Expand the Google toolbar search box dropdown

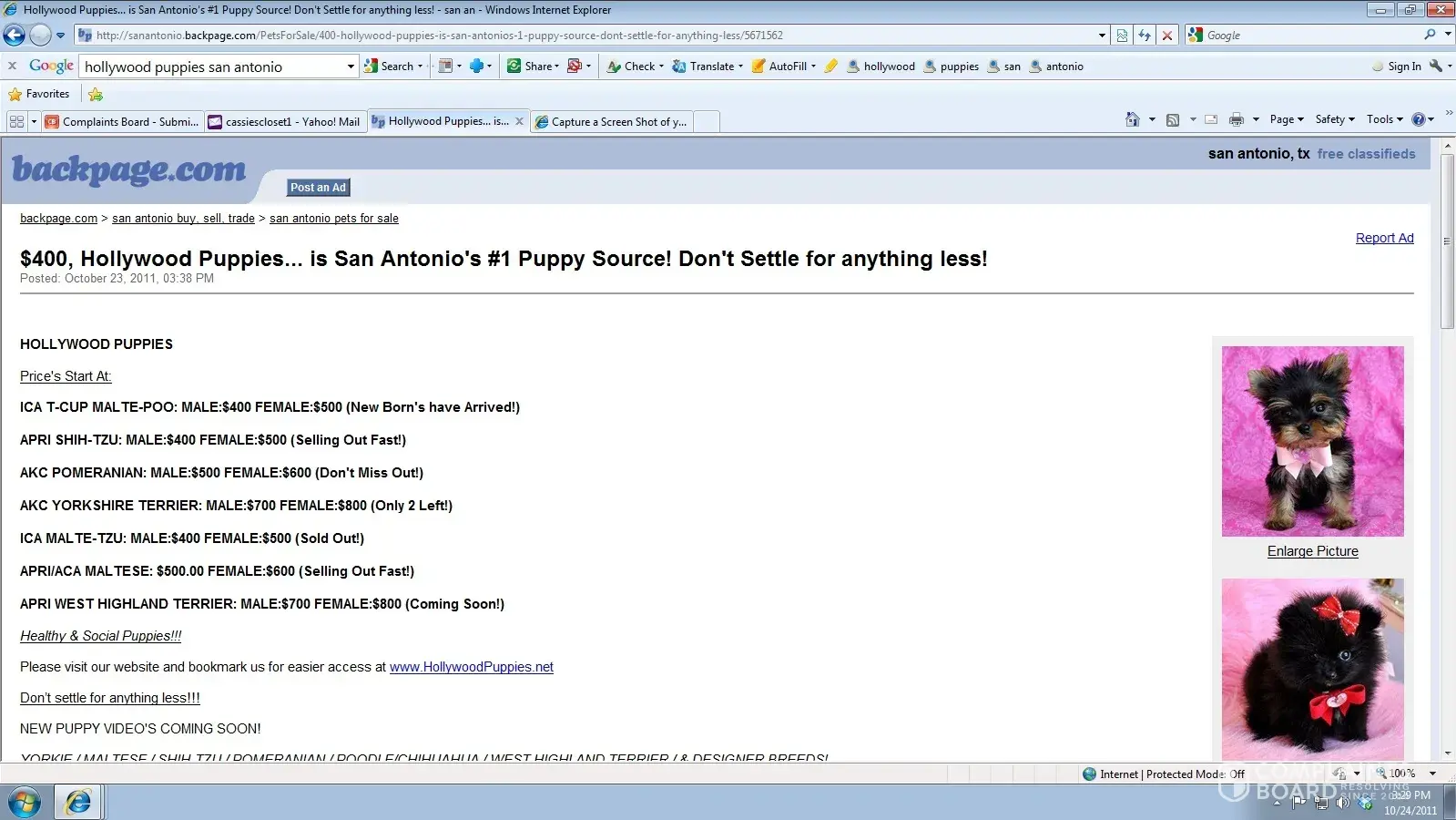[351, 67]
